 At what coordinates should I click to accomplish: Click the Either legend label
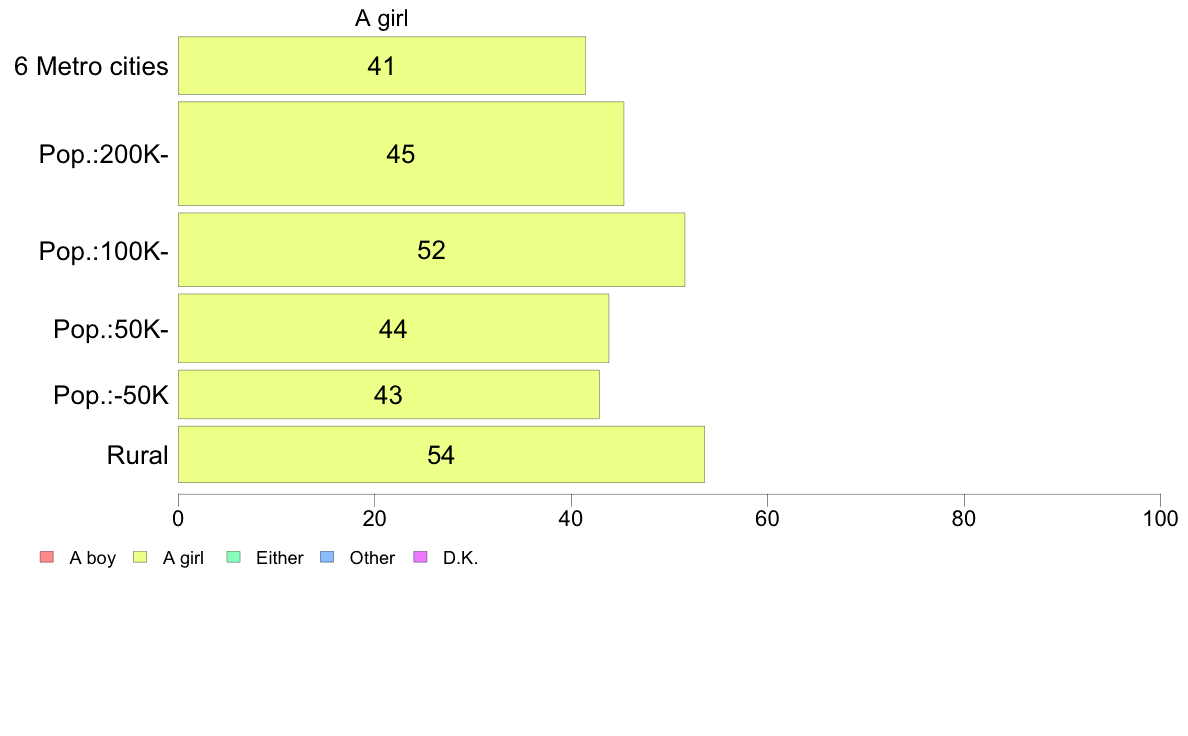[280, 558]
